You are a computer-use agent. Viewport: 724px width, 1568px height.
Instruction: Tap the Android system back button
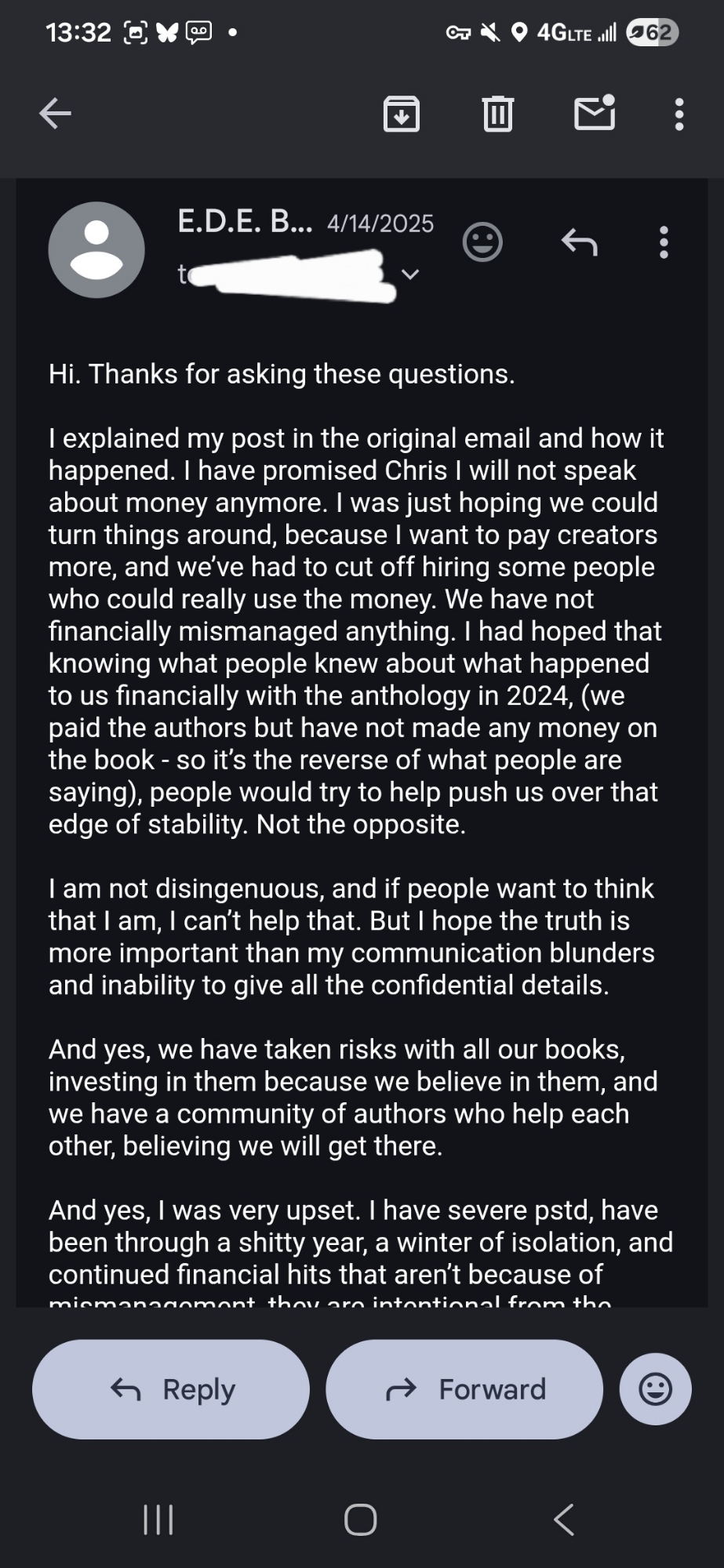click(x=564, y=1519)
